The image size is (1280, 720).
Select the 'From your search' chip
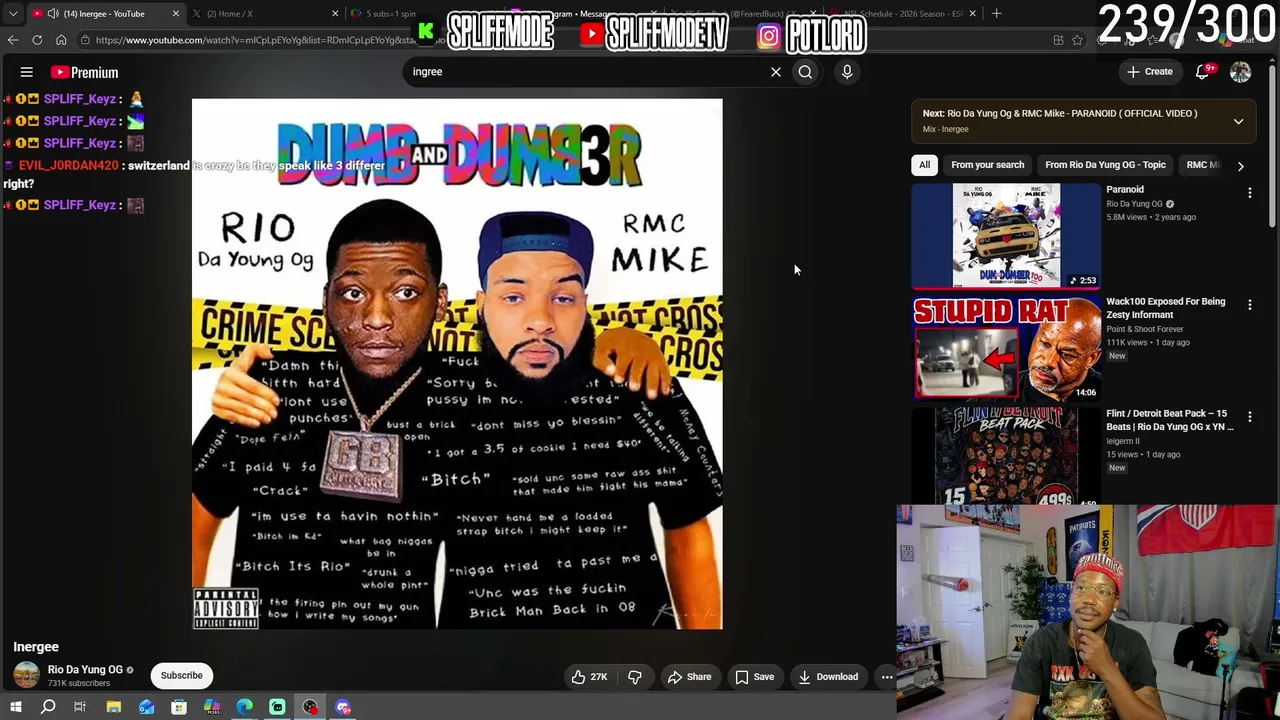(988, 165)
